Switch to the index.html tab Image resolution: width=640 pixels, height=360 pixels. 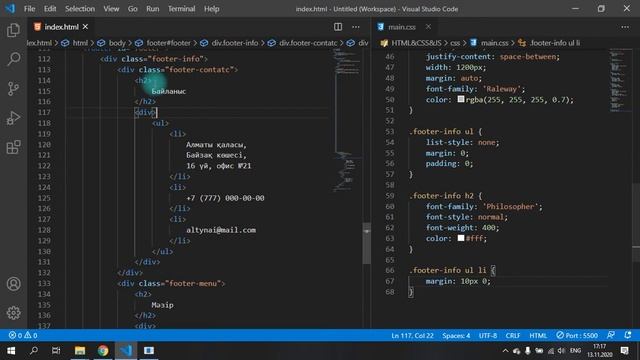coord(61,27)
